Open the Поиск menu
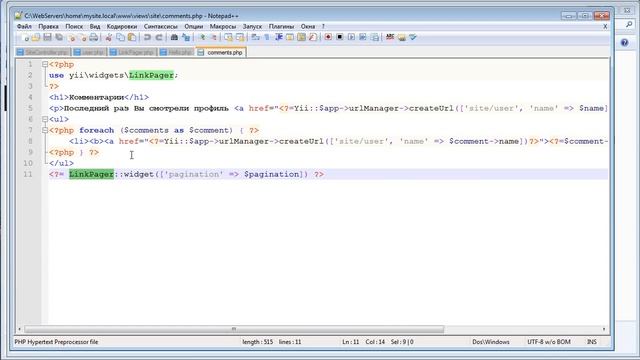This screenshot has width=640, height=360. (x=74, y=27)
